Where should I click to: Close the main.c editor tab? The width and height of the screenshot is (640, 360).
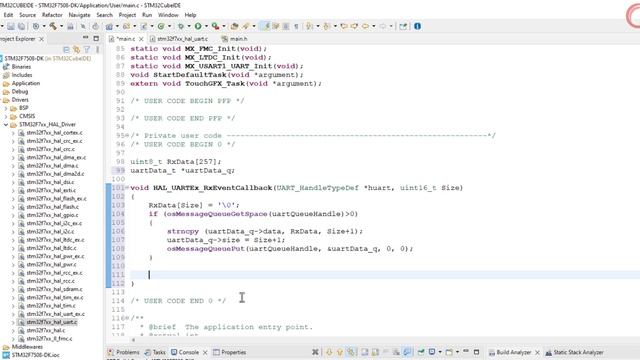141,39
